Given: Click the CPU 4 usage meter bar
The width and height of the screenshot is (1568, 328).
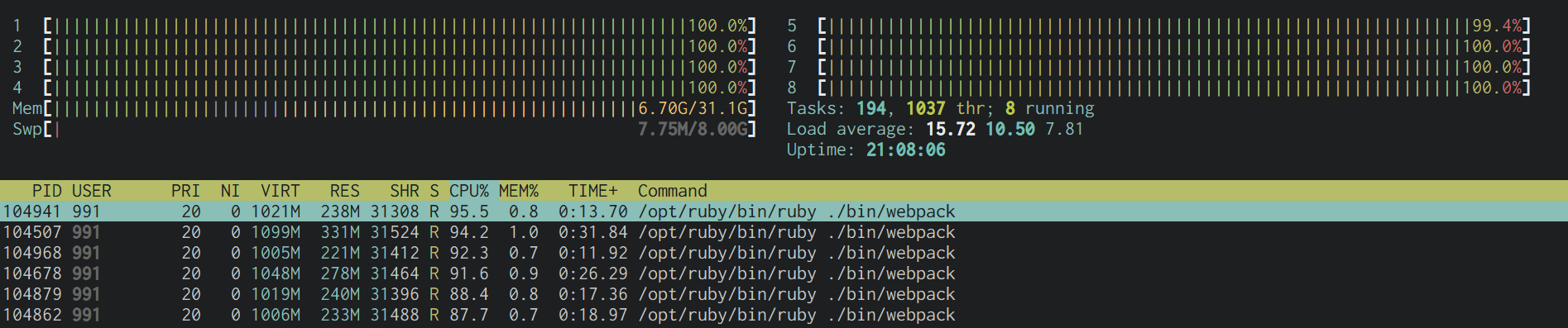Looking at the screenshot, I should [400, 88].
